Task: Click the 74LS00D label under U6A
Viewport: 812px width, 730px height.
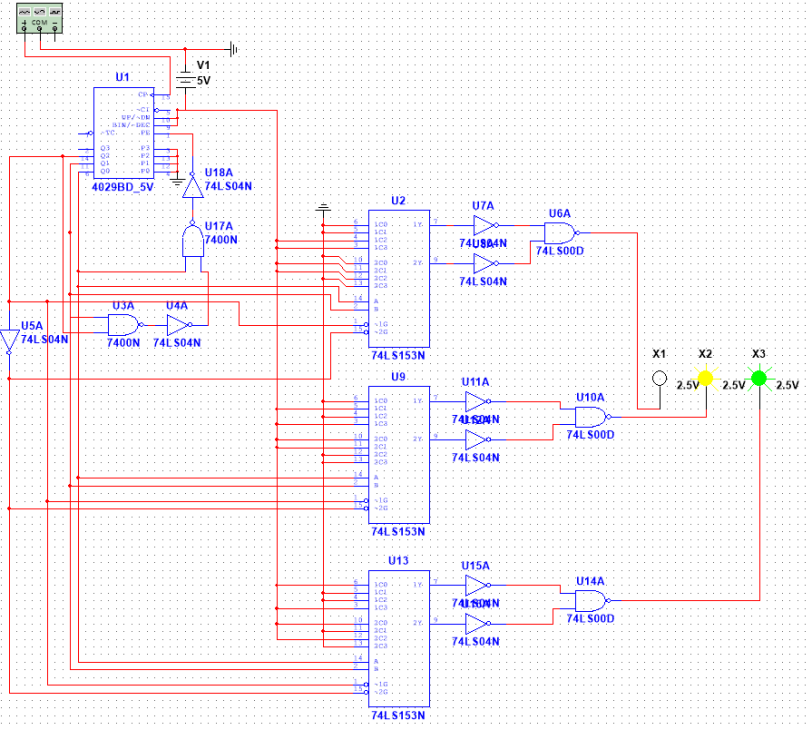Action: click(x=560, y=251)
